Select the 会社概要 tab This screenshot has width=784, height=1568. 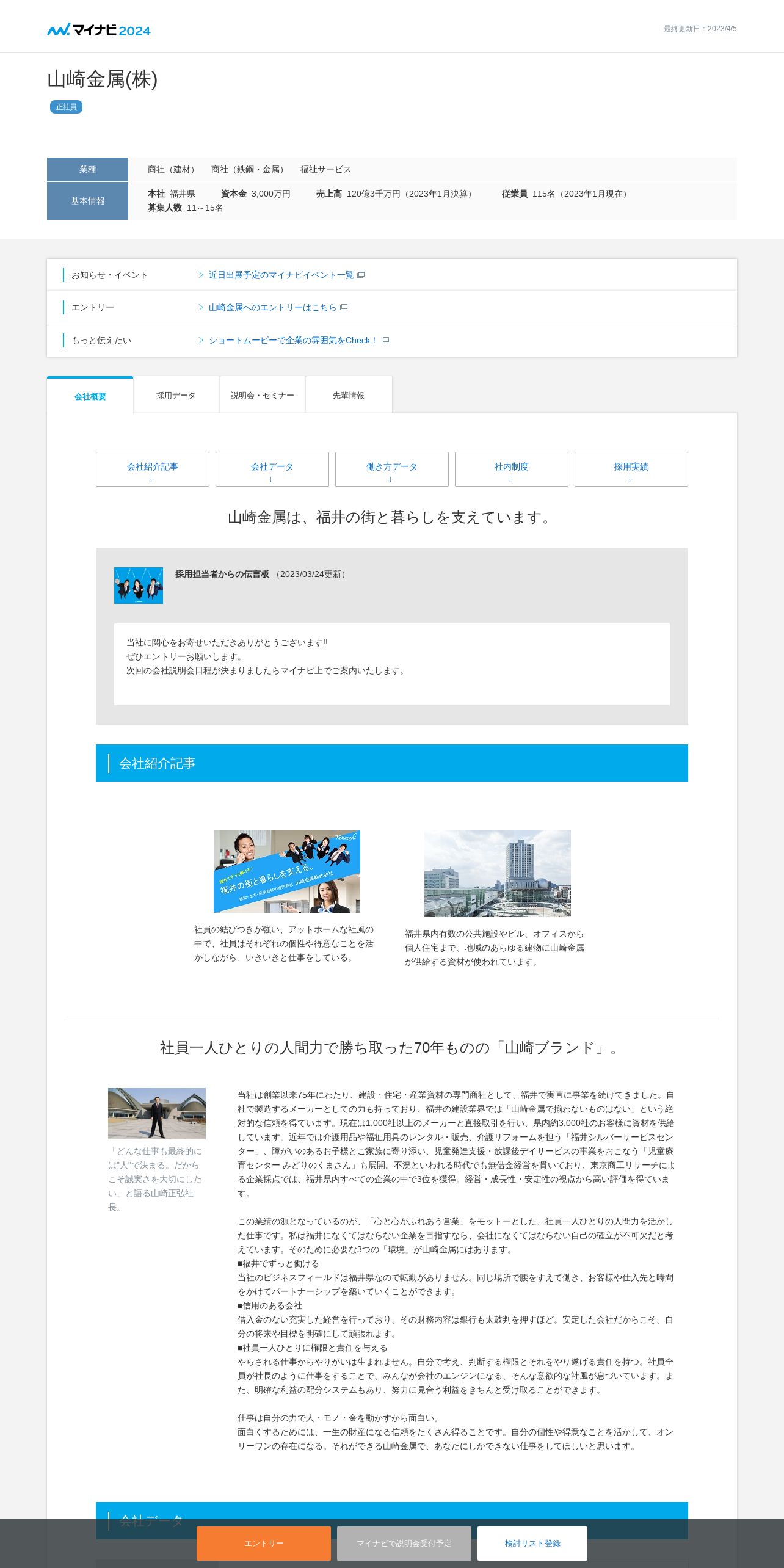pos(90,396)
